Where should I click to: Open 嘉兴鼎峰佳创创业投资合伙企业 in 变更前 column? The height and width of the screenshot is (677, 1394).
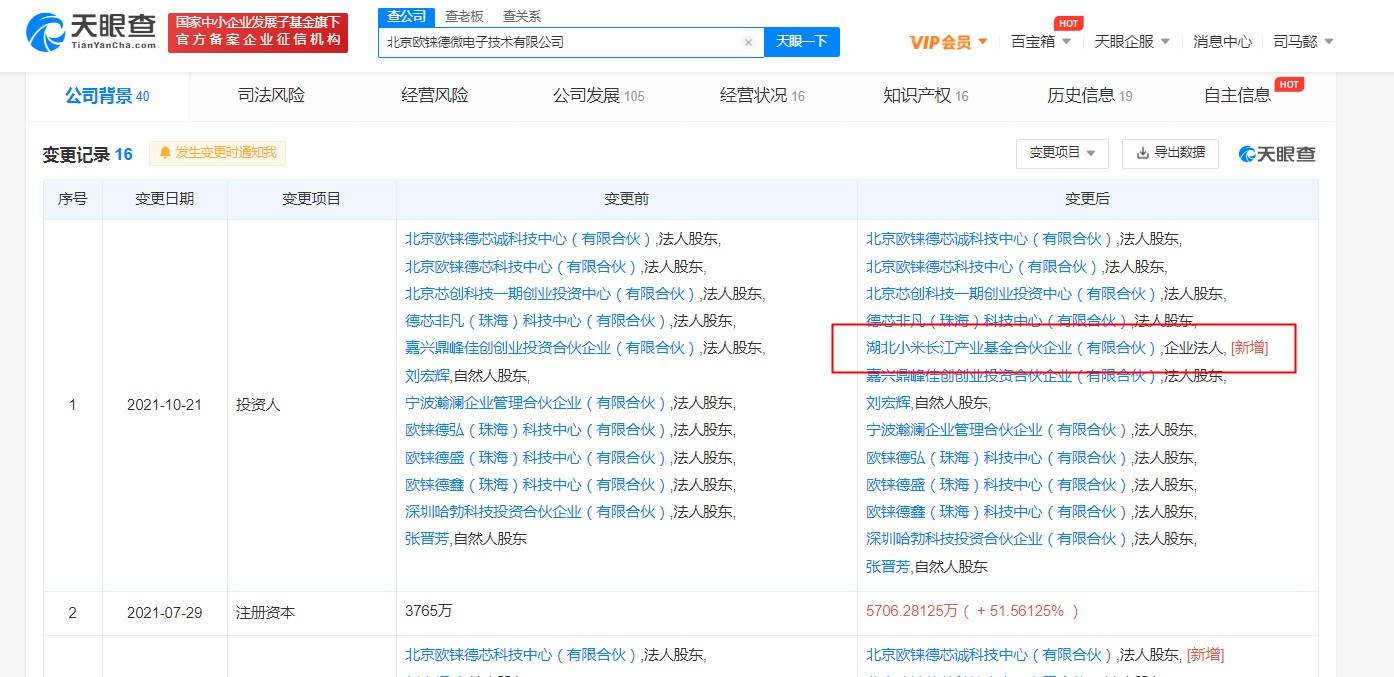[x=551, y=348]
